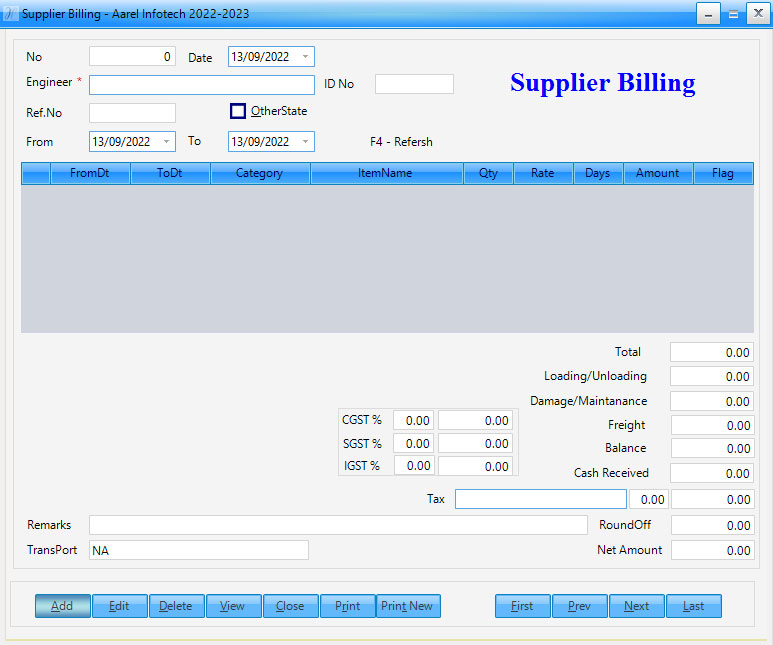Click the Rate column header
The height and width of the screenshot is (645, 773).
point(543,173)
